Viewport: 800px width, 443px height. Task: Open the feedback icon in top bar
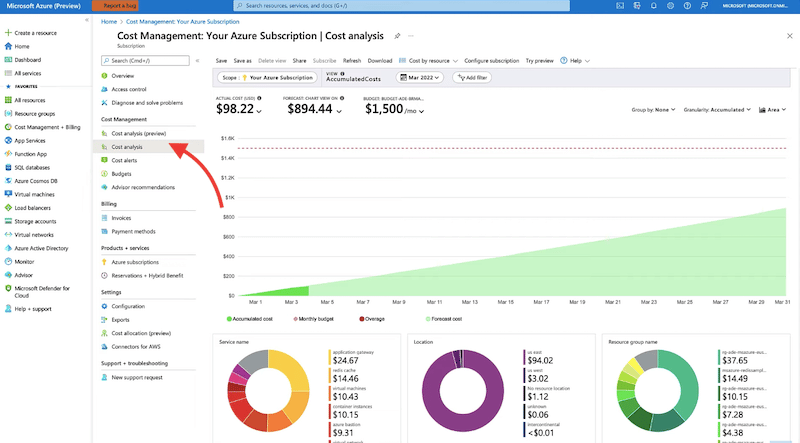click(704, 6)
